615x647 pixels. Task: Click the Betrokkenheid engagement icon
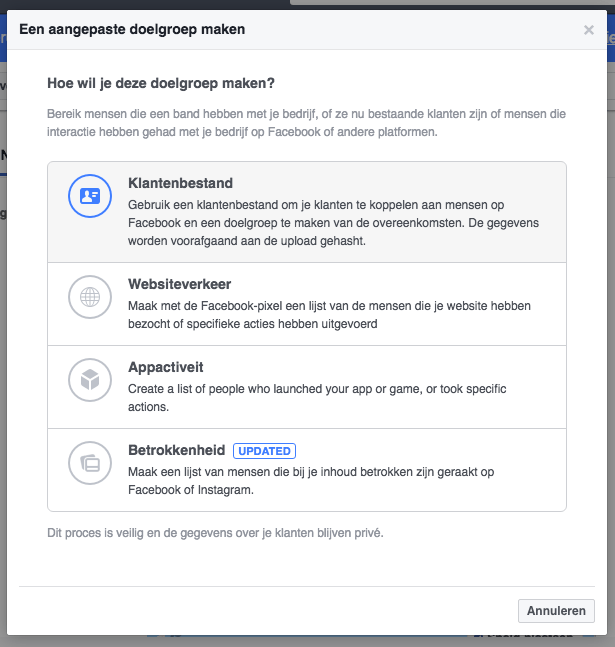point(90,463)
